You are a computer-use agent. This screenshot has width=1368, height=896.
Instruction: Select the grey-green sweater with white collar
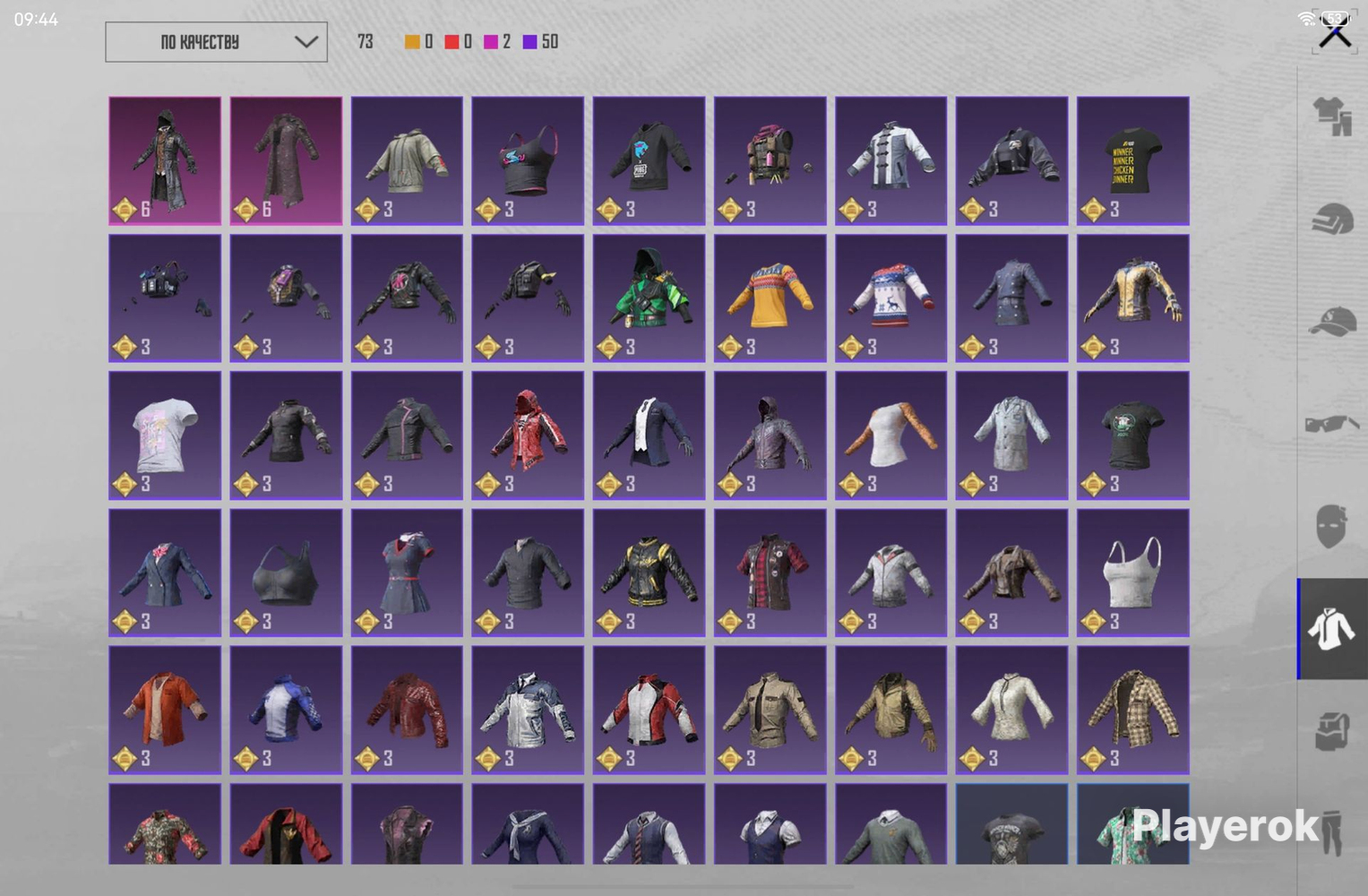891,824
